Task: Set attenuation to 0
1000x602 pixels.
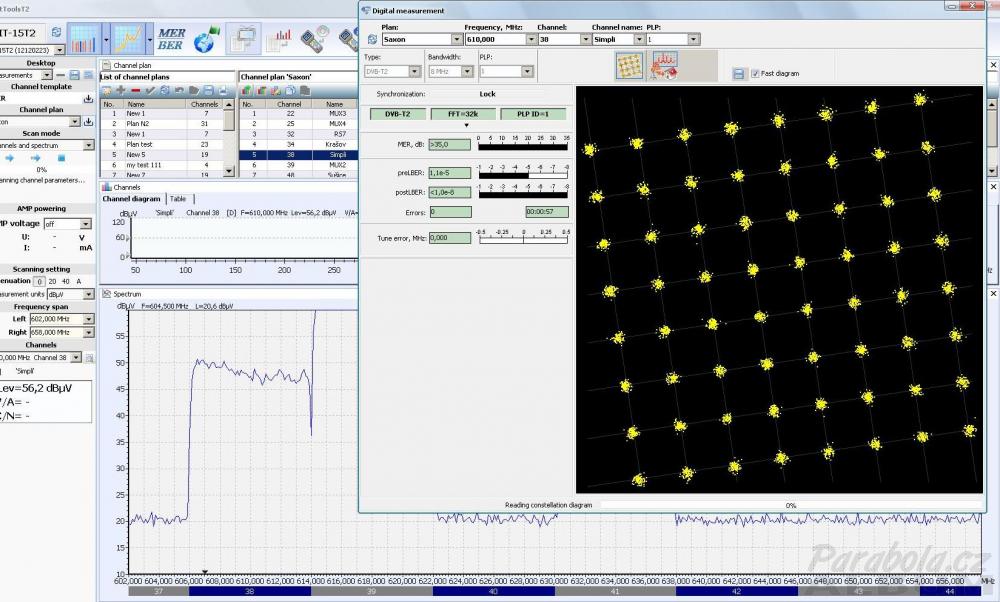Action: coord(40,281)
